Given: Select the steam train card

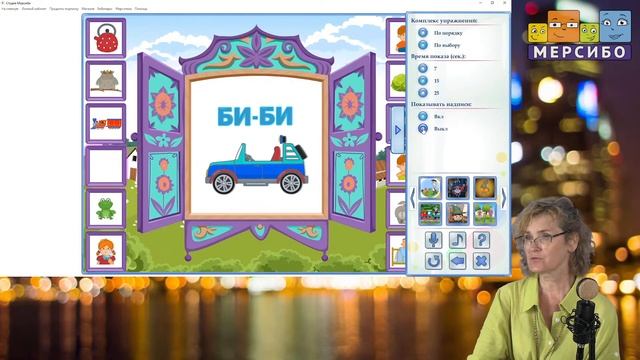Looking at the screenshot, I should tap(106, 123).
